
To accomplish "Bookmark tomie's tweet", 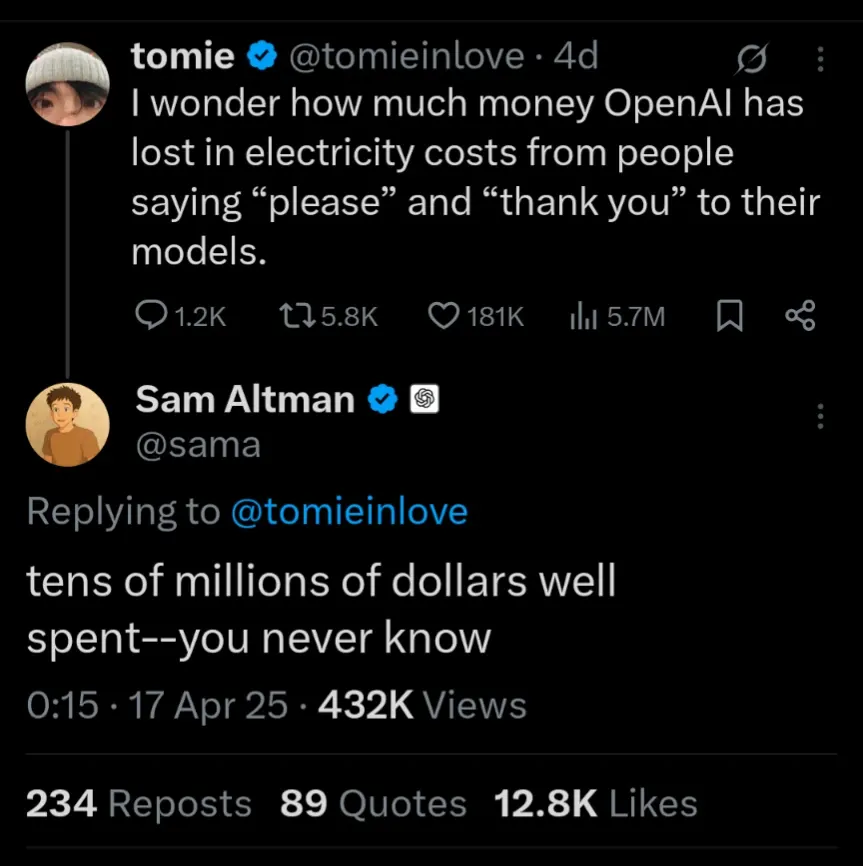I will click(731, 316).
